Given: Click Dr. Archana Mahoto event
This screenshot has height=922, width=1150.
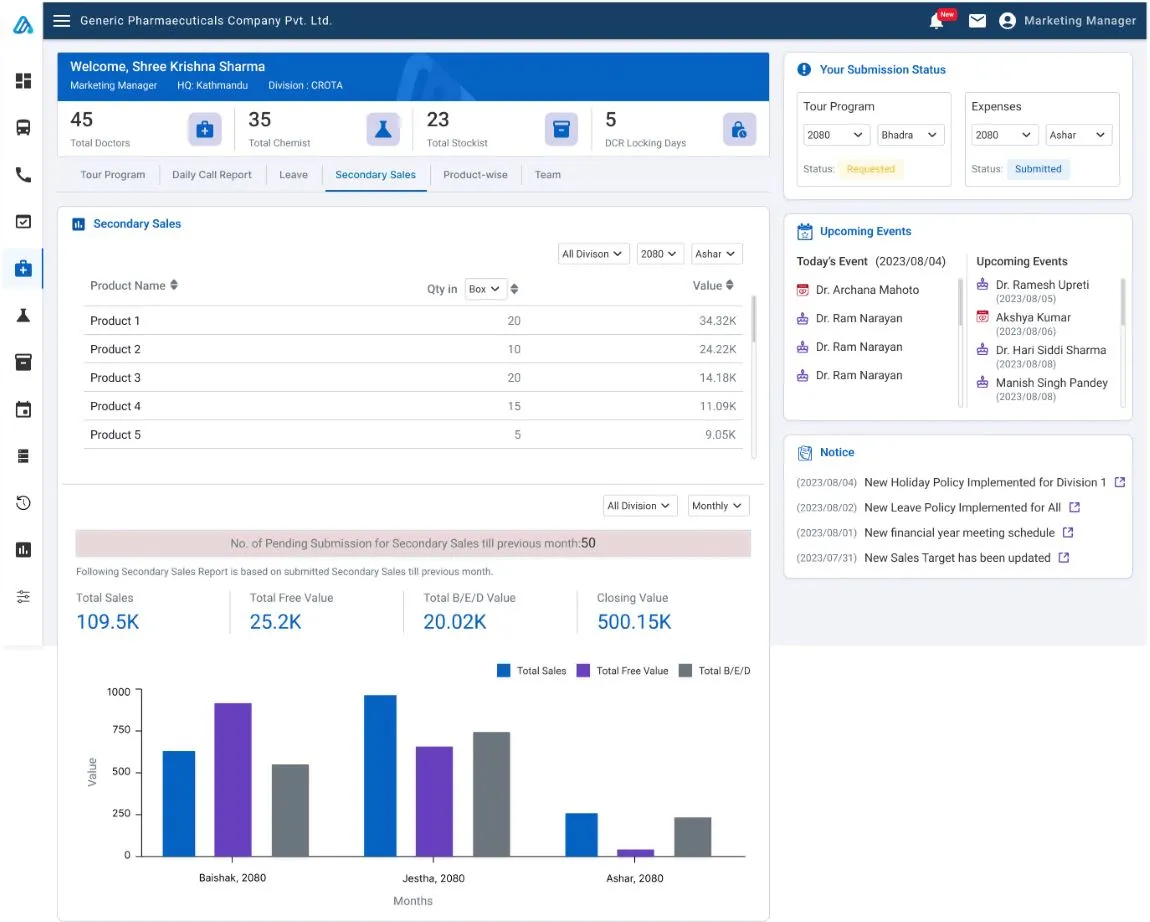Looking at the screenshot, I should [867, 290].
